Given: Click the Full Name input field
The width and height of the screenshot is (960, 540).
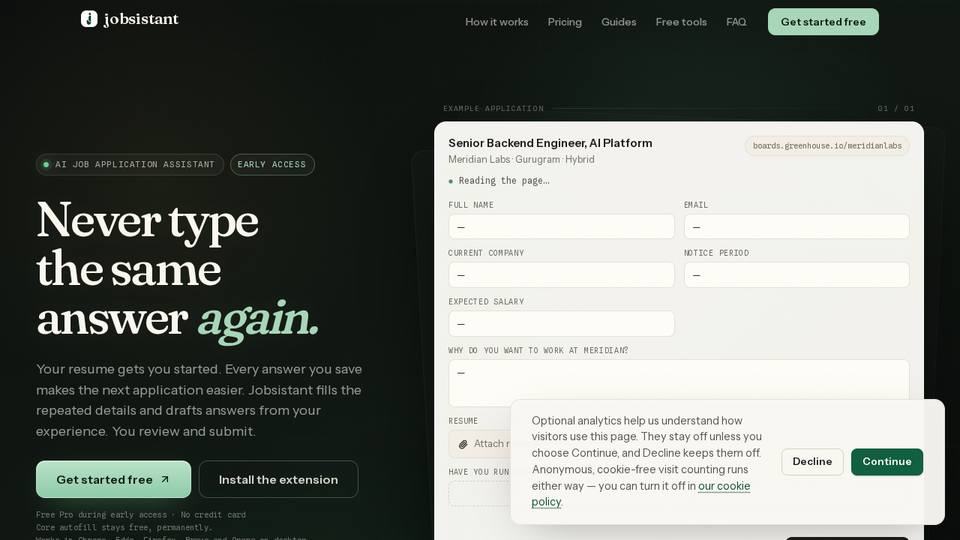Looking at the screenshot, I should [x=561, y=227].
